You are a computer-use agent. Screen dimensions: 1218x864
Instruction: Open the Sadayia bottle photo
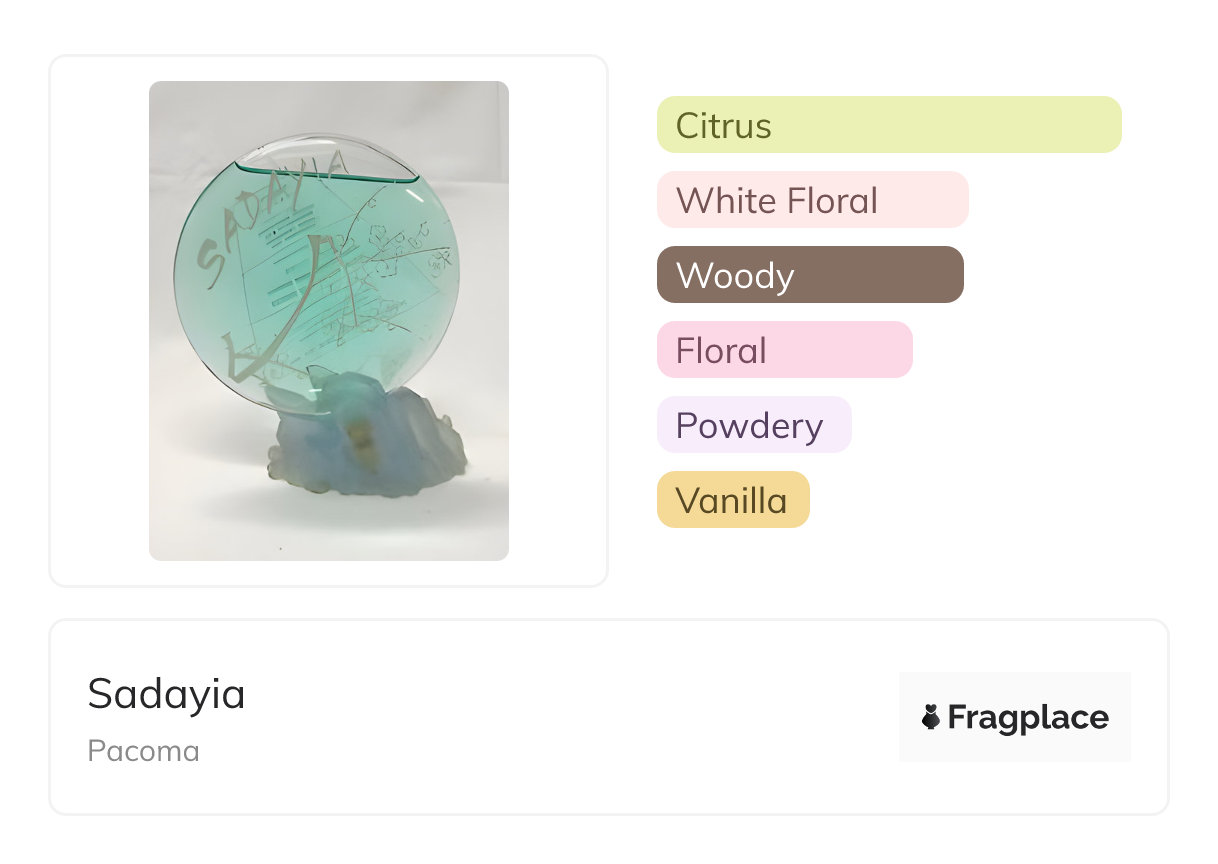[328, 320]
